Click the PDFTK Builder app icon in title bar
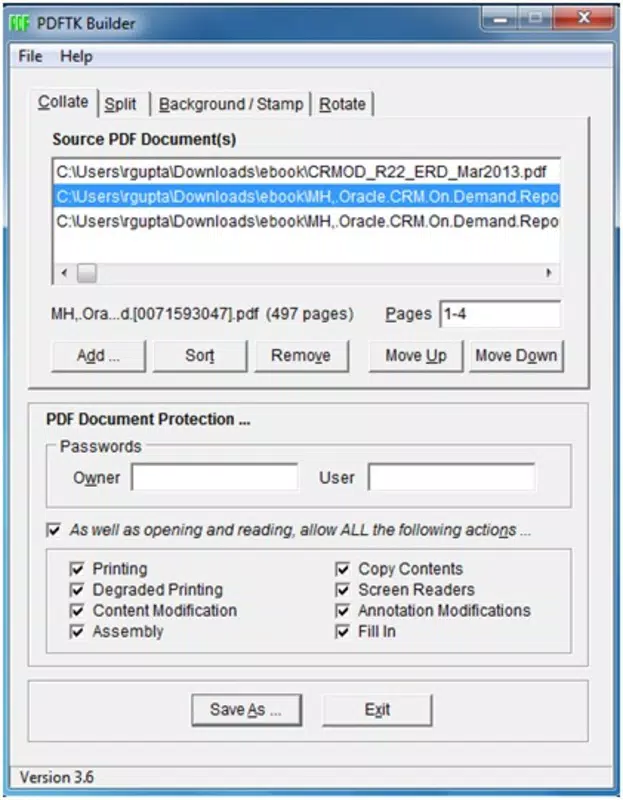 (x=19, y=23)
